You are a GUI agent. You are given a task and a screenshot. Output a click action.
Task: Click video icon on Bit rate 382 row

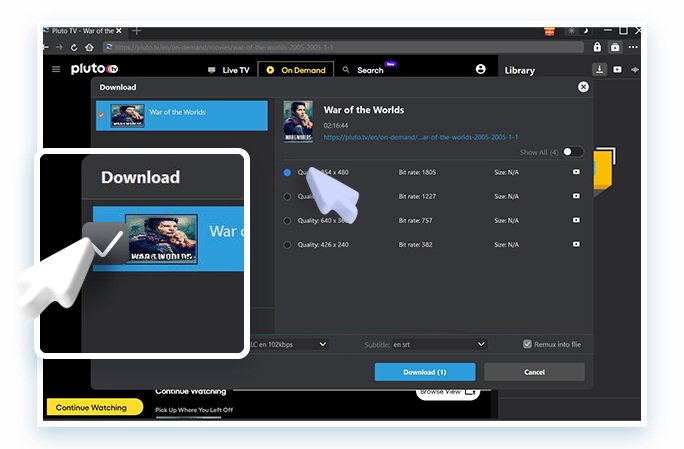576,244
